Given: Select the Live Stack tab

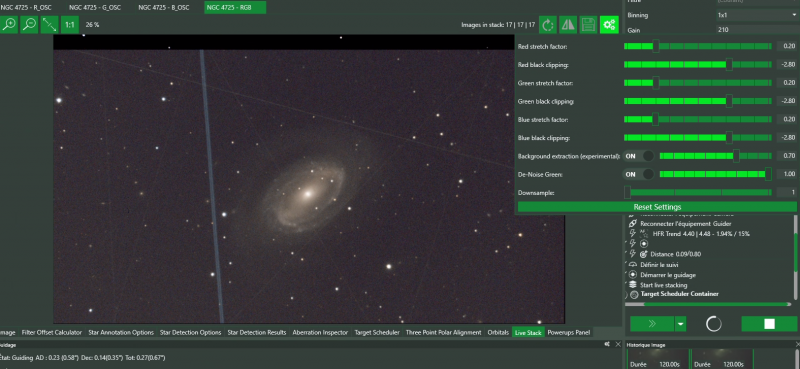Looking at the screenshot, I should 528,332.
